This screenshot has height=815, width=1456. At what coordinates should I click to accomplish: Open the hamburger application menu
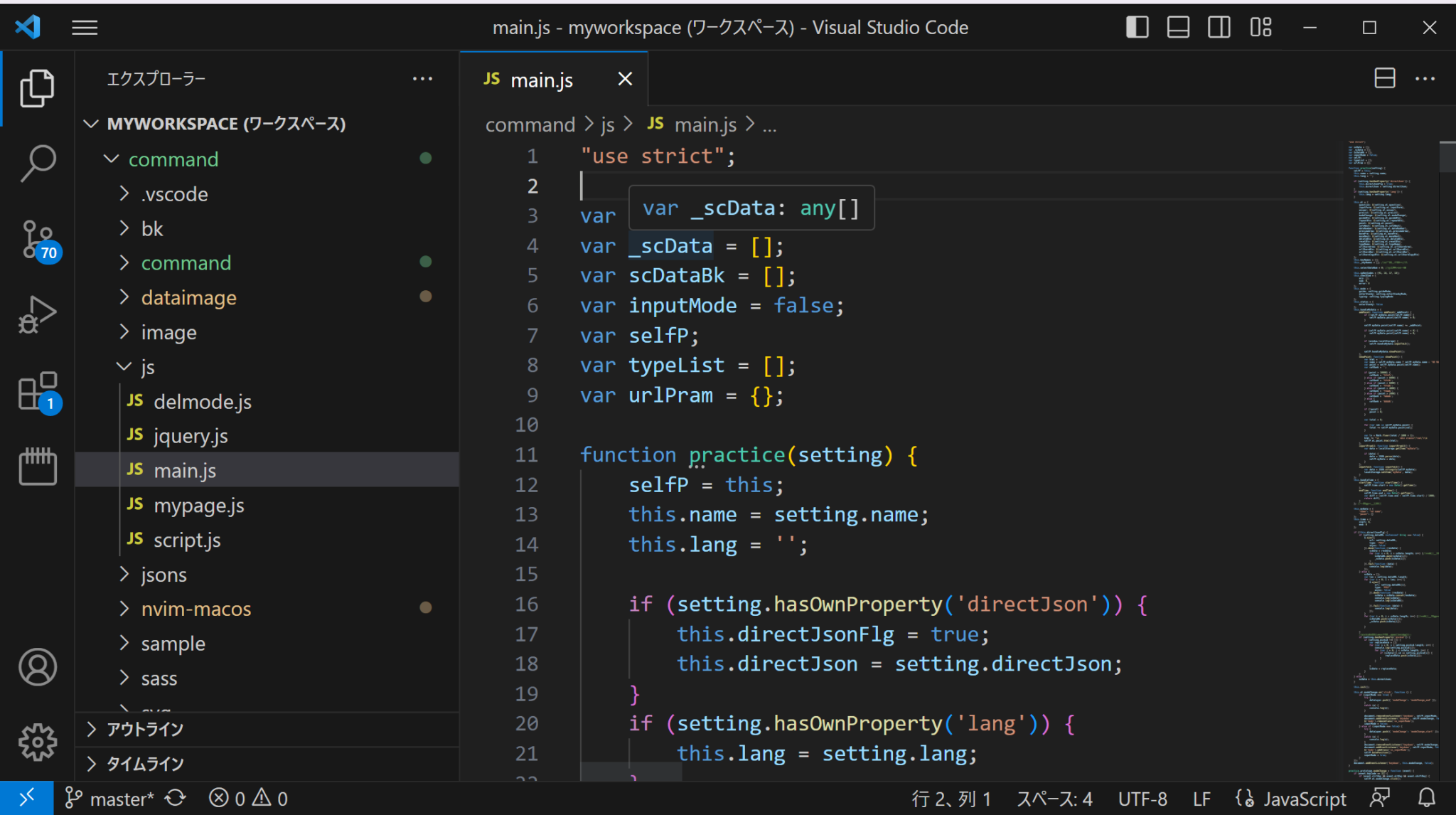coord(85,28)
